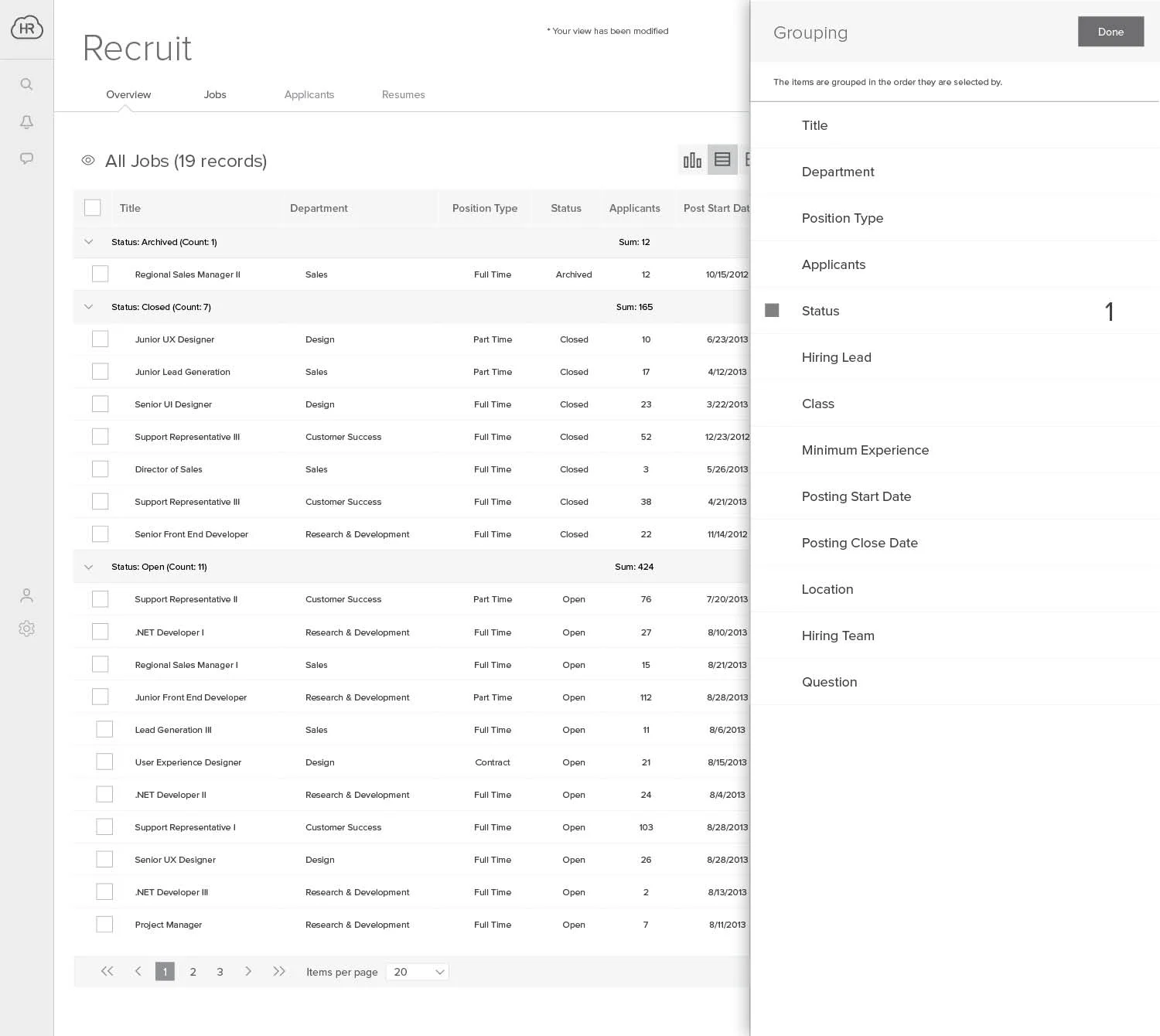This screenshot has height=1036, width=1160.
Task: Sort by the Applicants column header
Action: pos(635,208)
